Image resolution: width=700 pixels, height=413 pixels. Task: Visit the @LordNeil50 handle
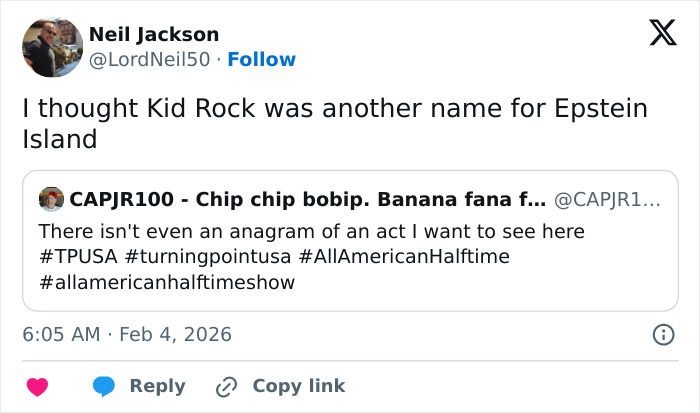[x=150, y=59]
